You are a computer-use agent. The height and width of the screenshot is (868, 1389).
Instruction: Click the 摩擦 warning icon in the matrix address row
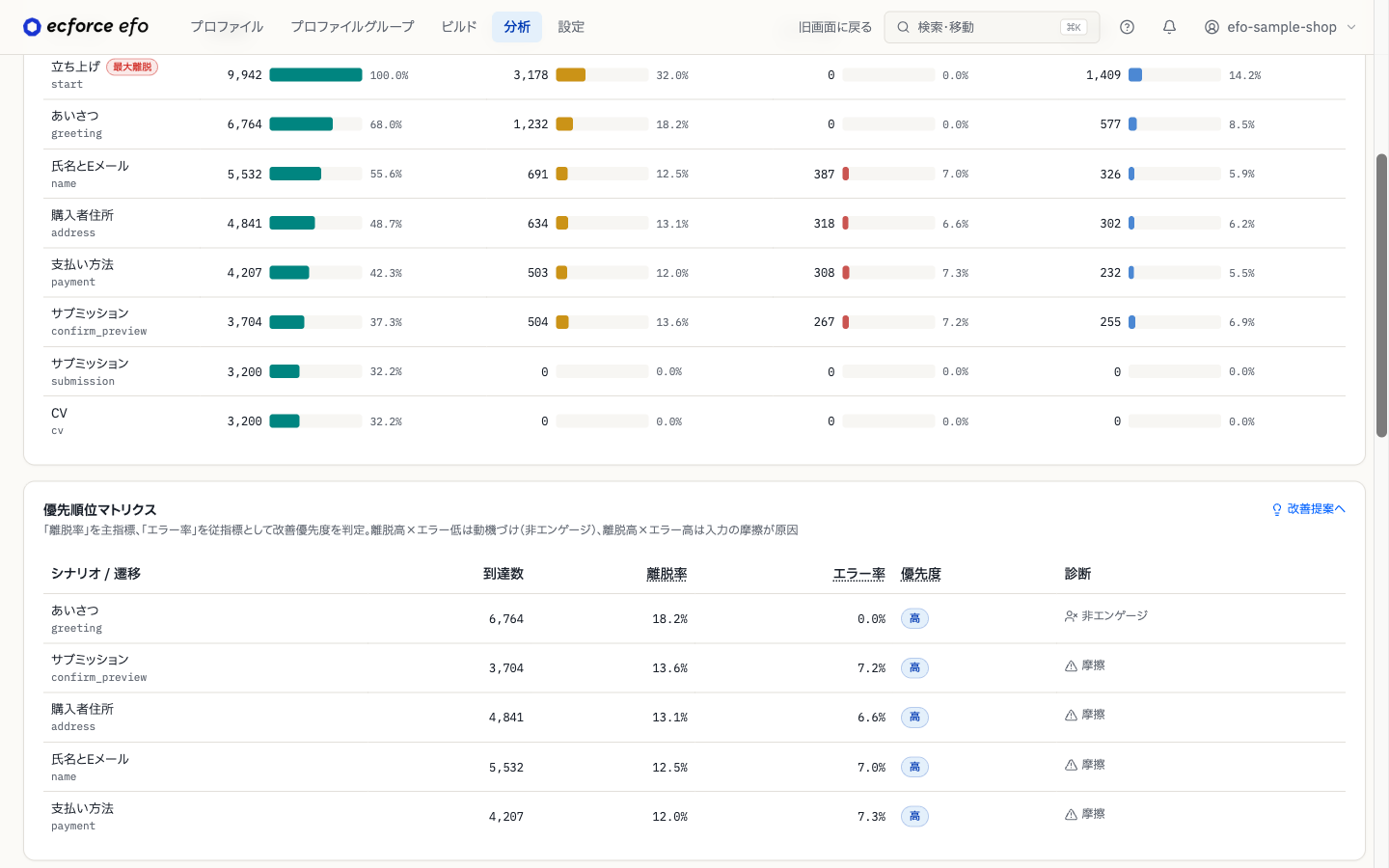(x=1071, y=715)
